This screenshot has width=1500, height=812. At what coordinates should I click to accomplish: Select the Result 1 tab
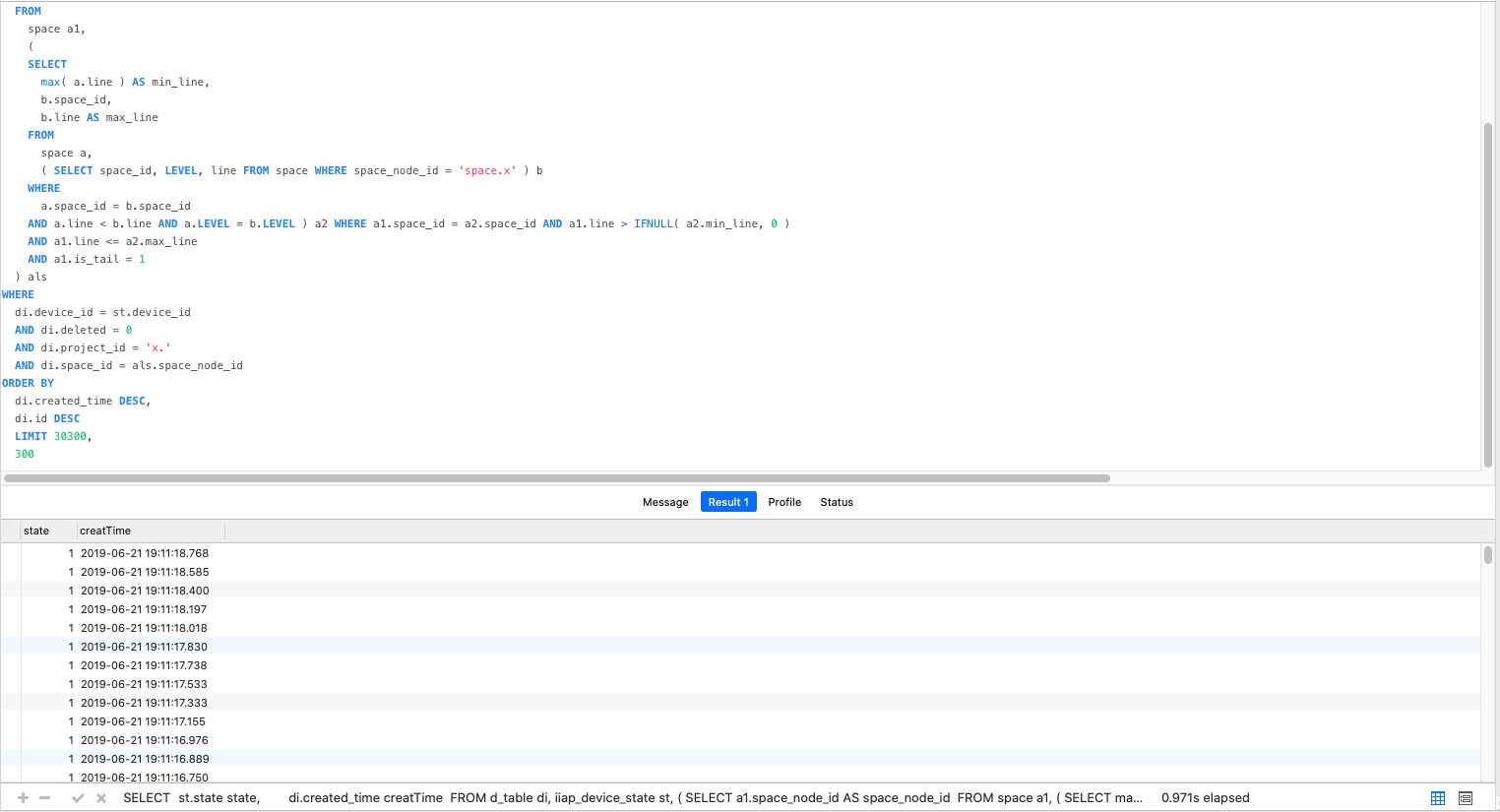click(728, 502)
